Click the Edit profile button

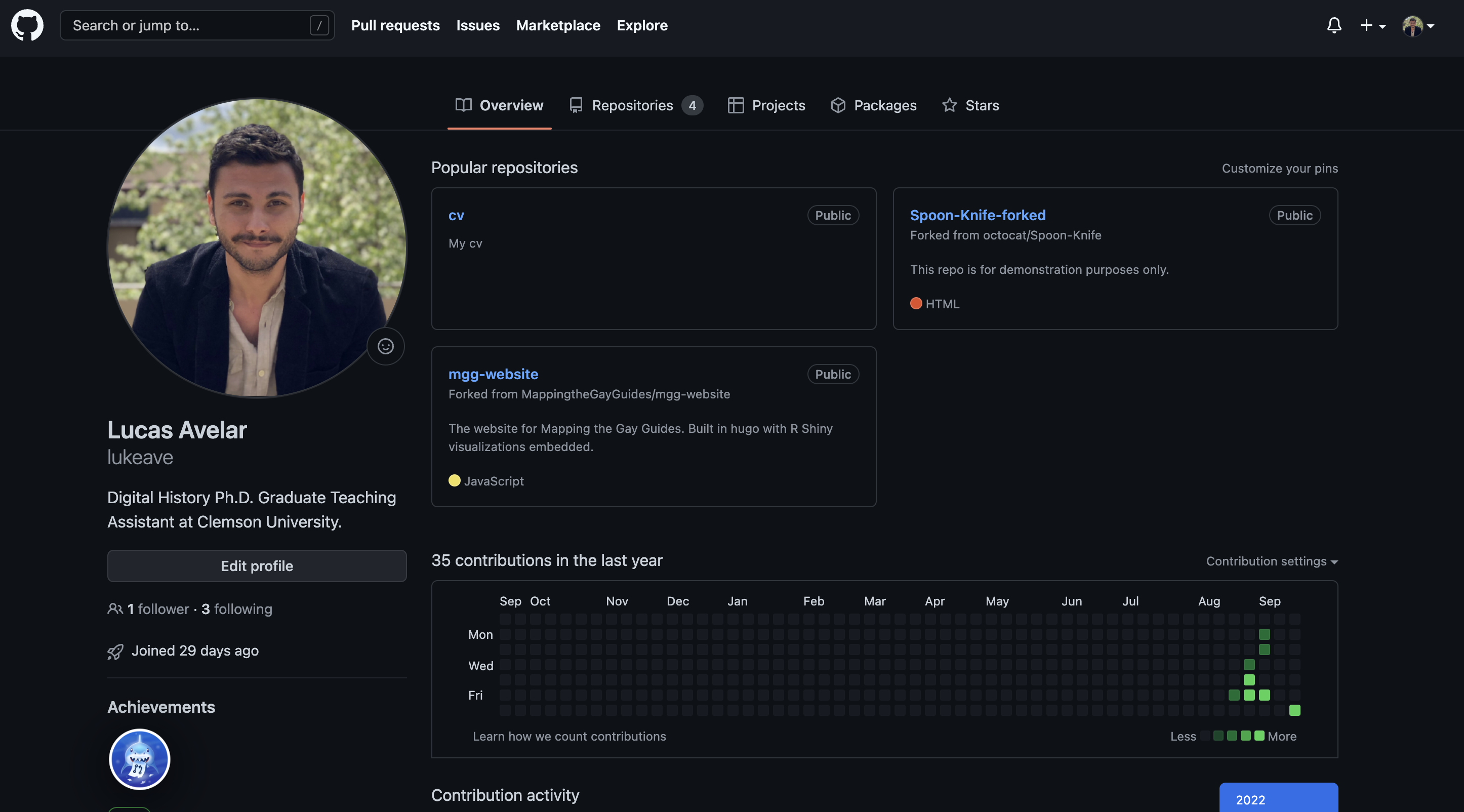(257, 566)
